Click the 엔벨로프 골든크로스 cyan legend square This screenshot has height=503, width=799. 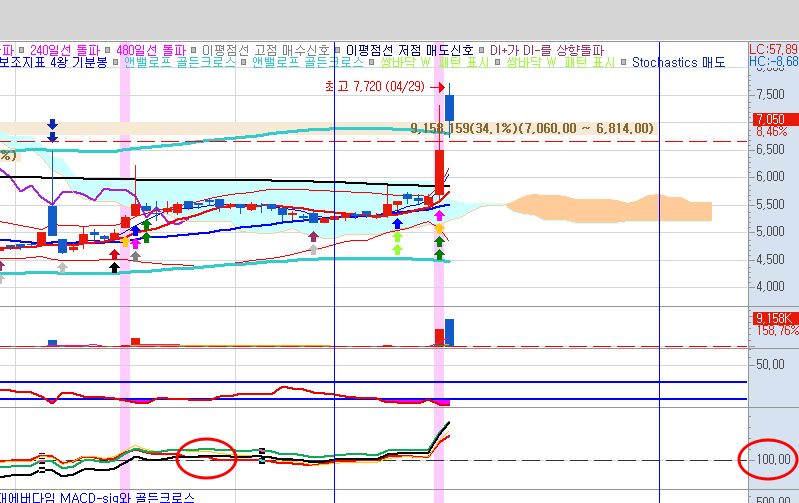(x=118, y=62)
